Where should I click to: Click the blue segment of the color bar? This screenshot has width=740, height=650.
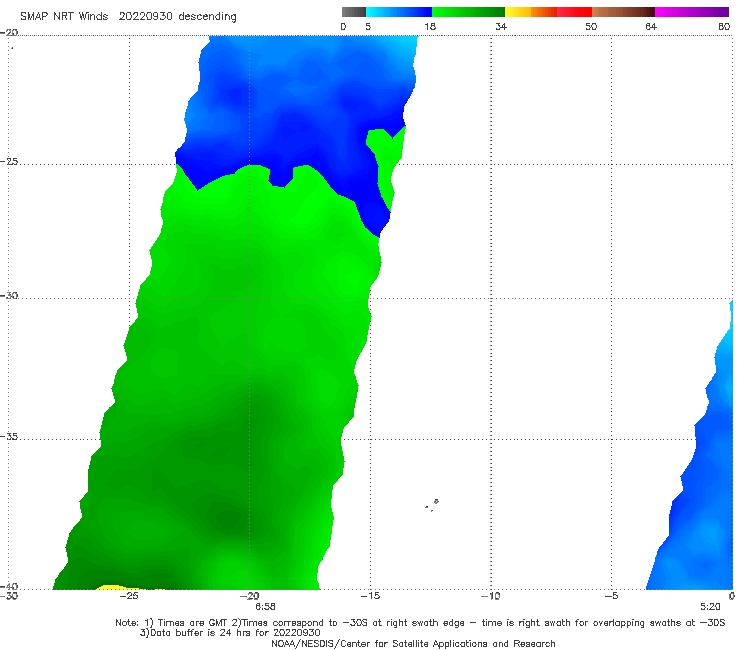[x=399, y=12]
